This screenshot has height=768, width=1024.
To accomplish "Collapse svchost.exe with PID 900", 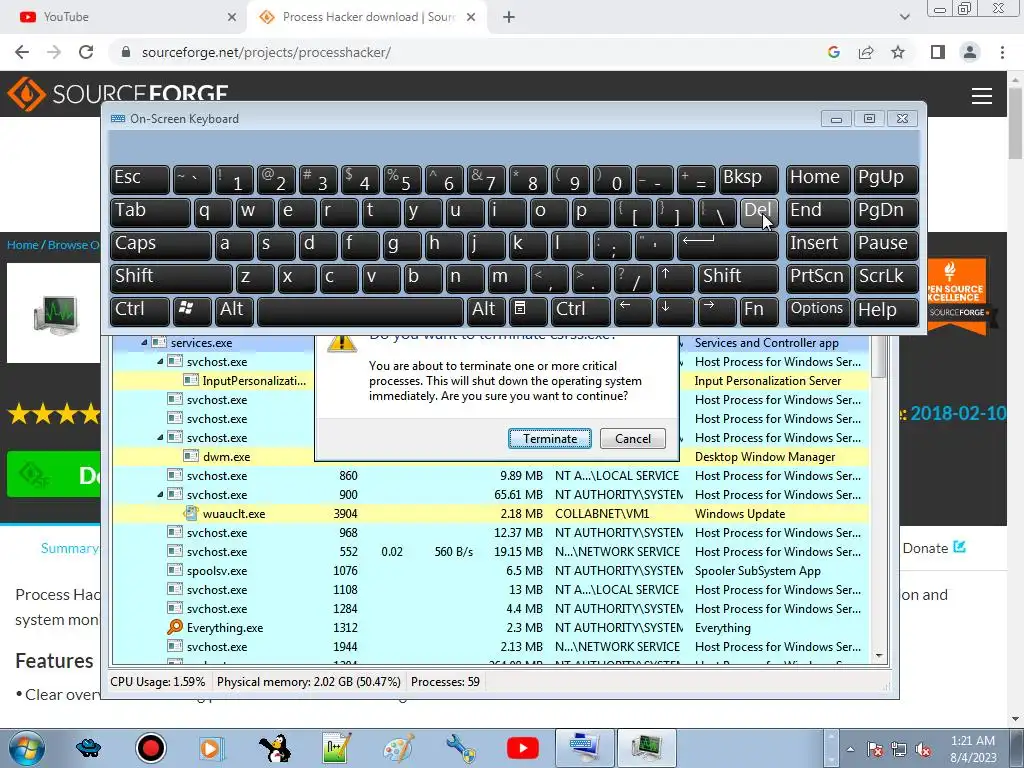I will pyautogui.click(x=160, y=494).
